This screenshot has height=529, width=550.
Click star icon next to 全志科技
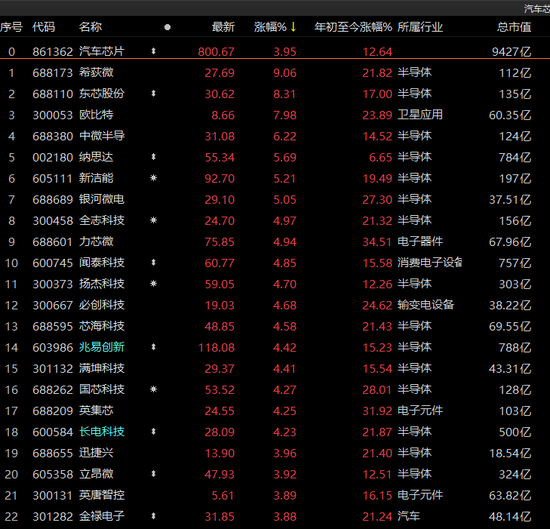153,220
